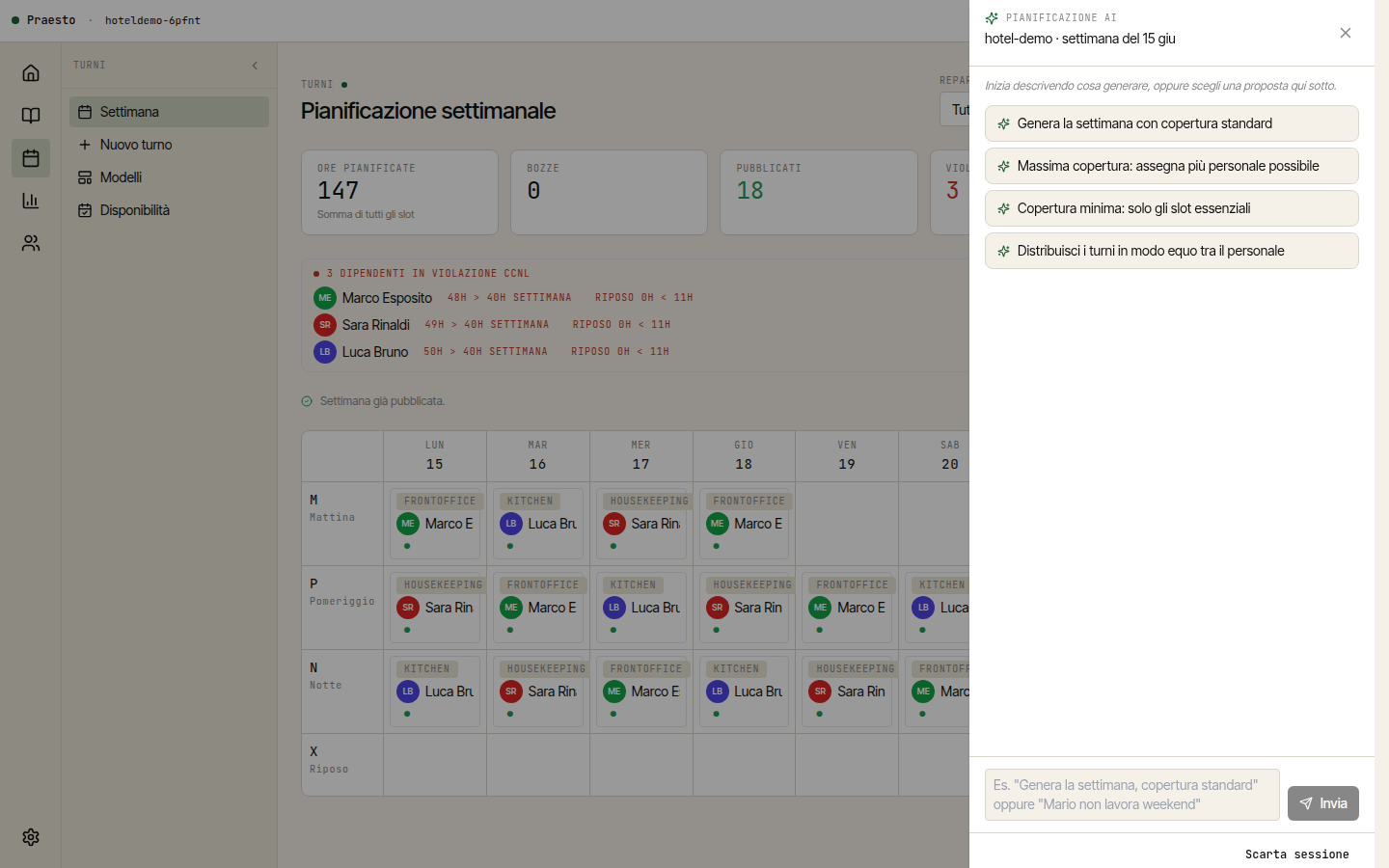The width and height of the screenshot is (1389, 868).
Task: Select the calendar shifts icon in sidebar
Action: [31, 158]
